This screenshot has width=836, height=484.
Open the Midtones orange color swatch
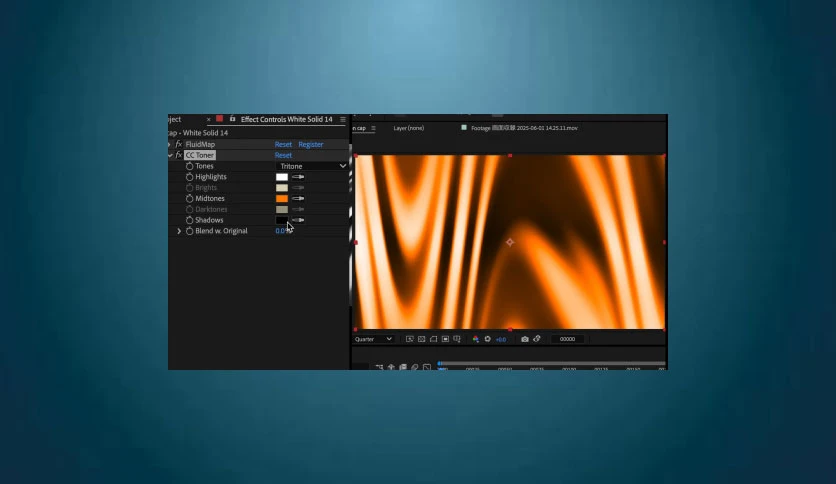pyautogui.click(x=282, y=198)
